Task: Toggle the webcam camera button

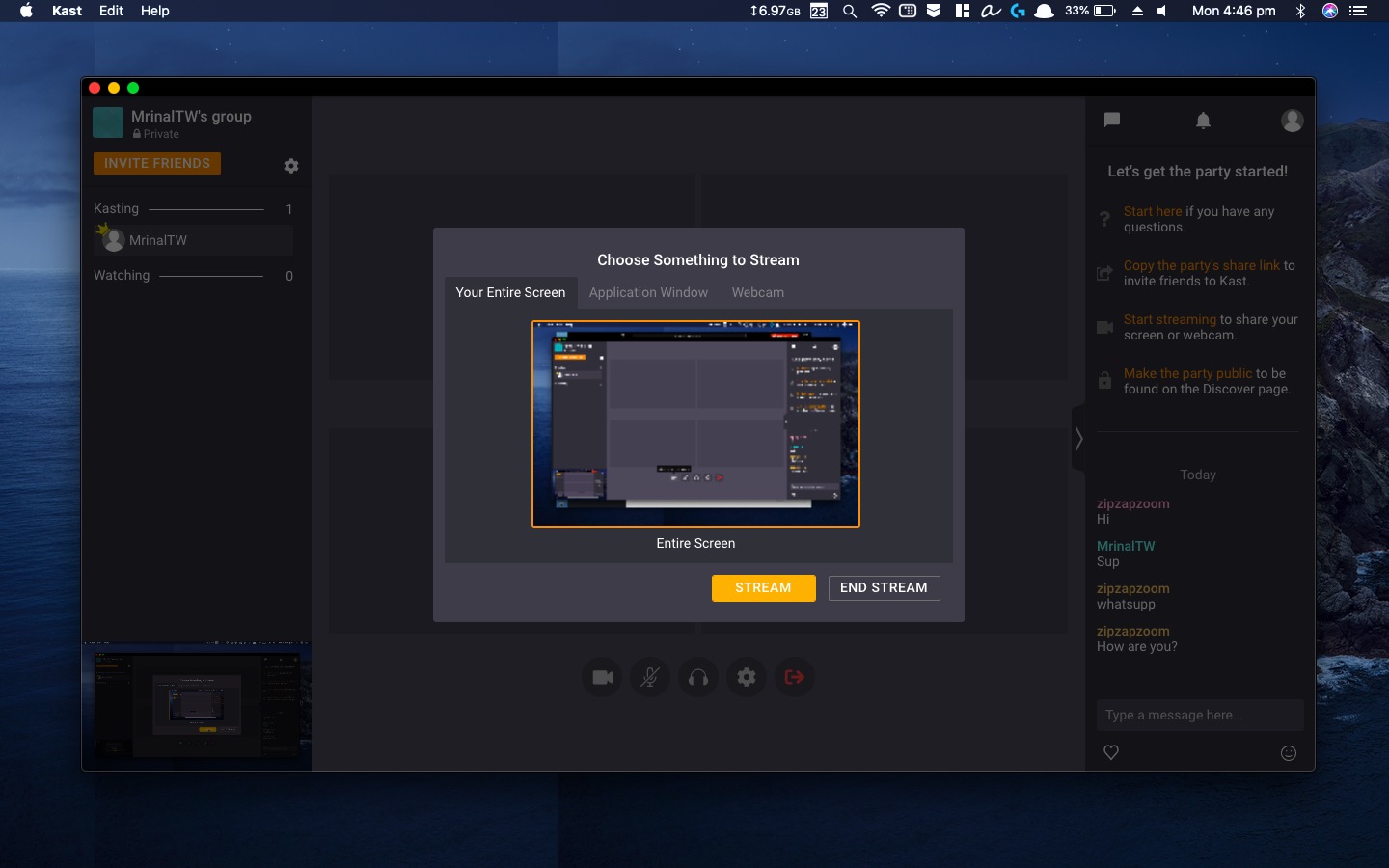Action: pyautogui.click(x=602, y=677)
